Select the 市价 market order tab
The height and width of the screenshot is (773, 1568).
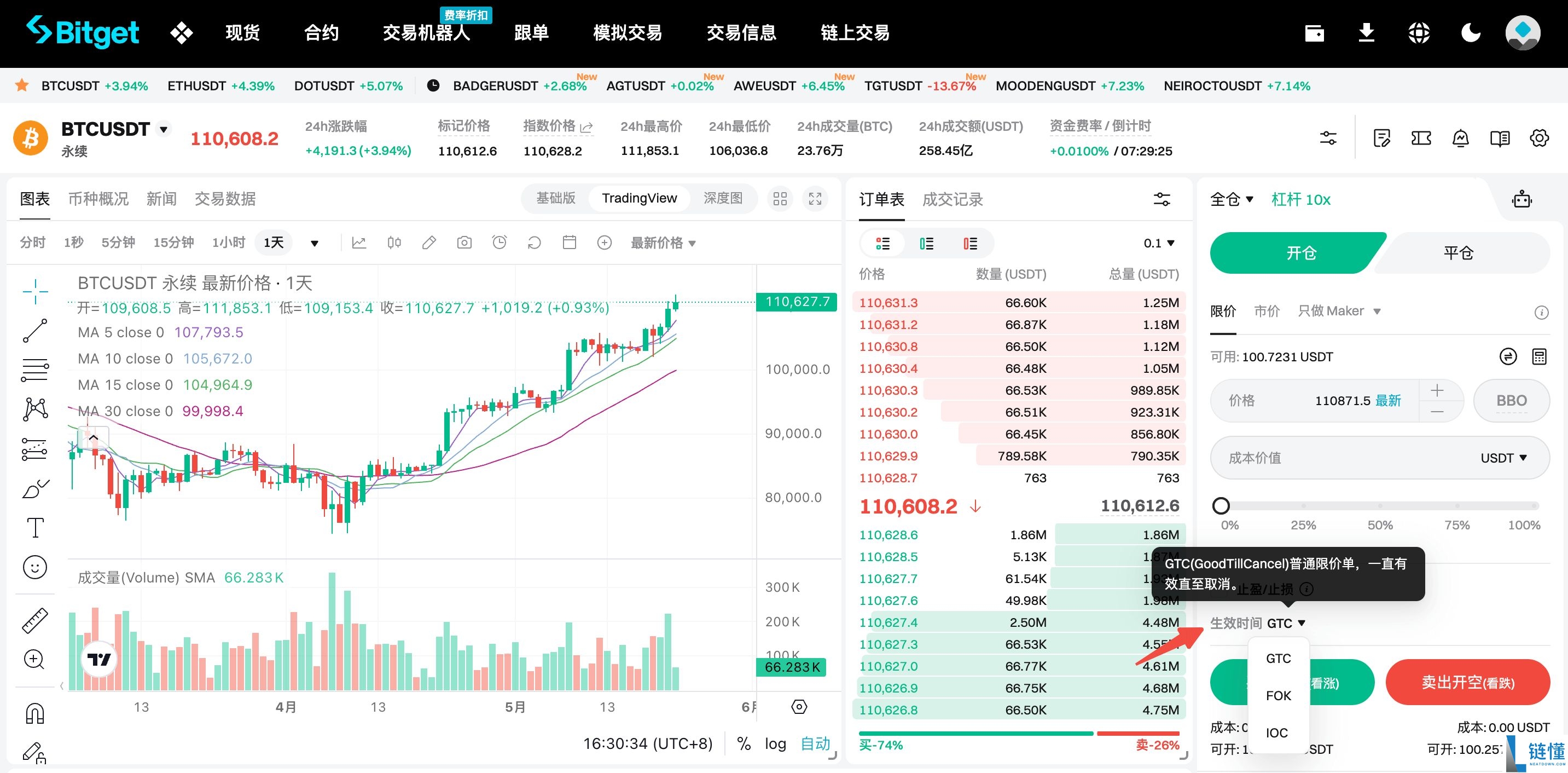[x=1267, y=310]
